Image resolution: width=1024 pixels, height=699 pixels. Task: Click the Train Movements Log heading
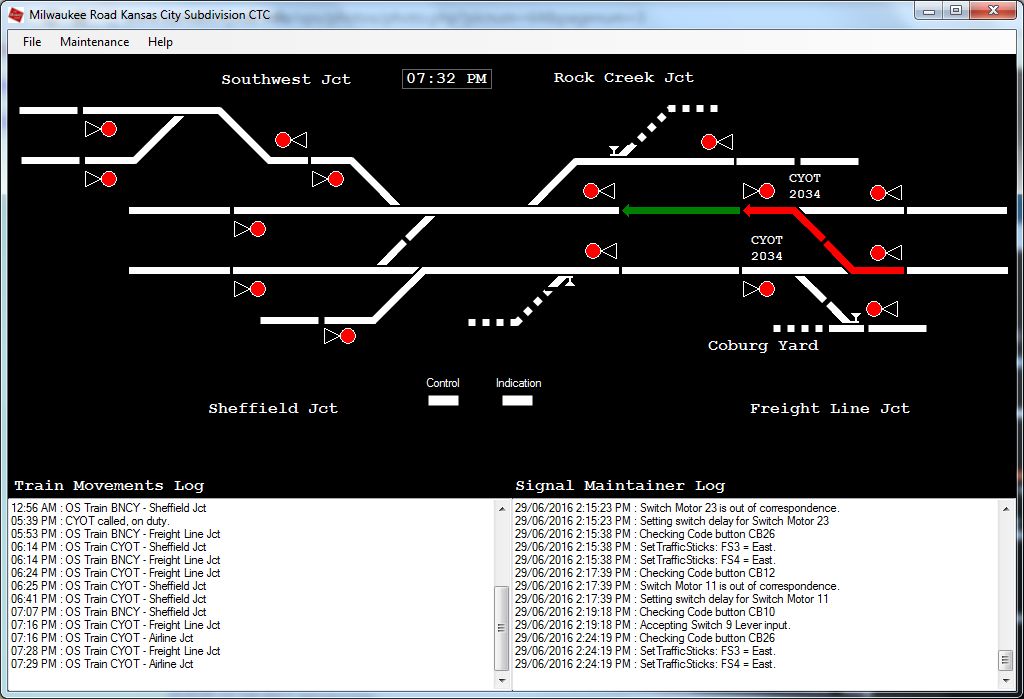109,485
